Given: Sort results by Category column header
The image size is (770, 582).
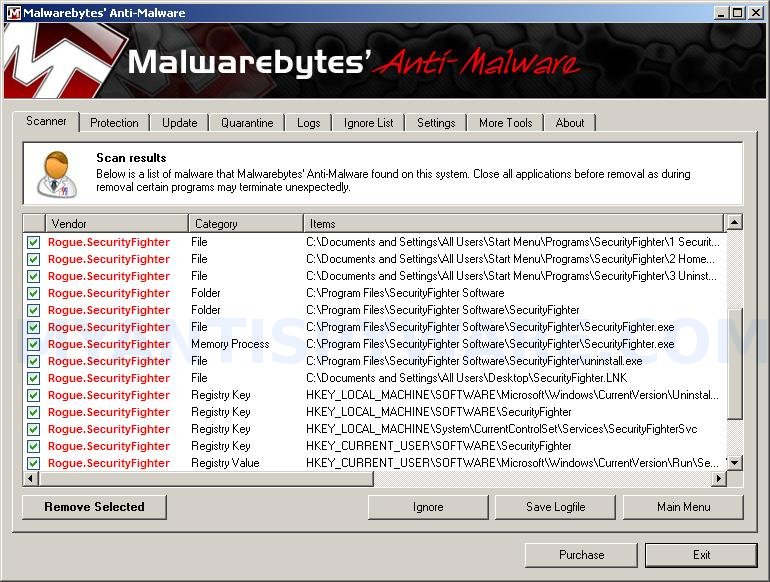Looking at the screenshot, I should pos(246,224).
